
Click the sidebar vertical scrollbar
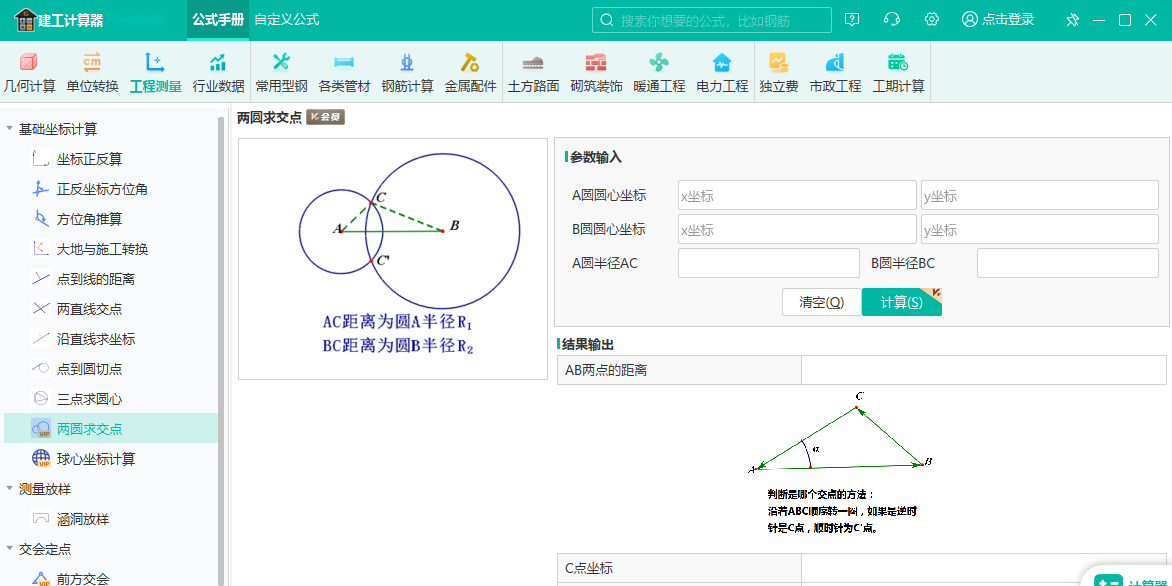221,350
